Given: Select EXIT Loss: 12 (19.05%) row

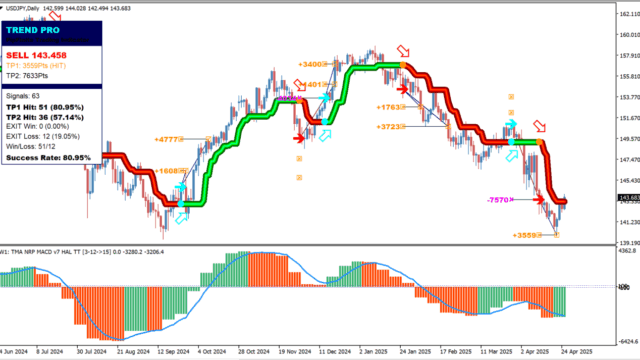Looking at the screenshot, I should (43, 137).
